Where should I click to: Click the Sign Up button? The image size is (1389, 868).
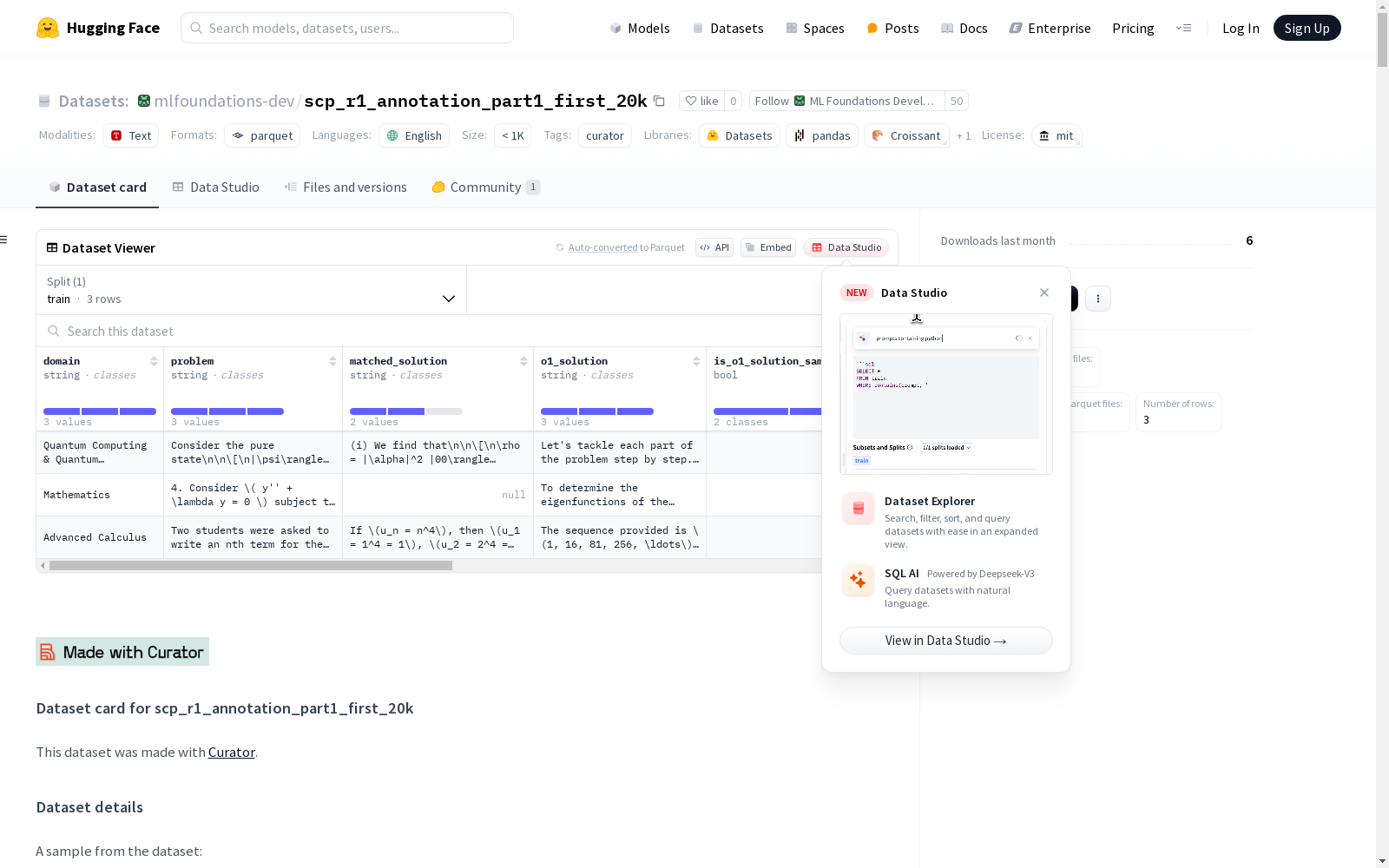pos(1307,28)
